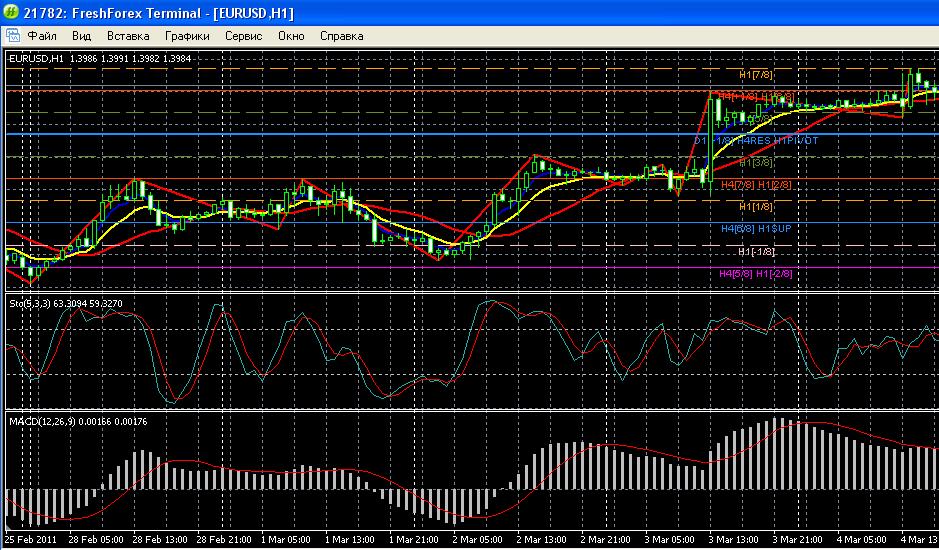Click the H1[-1/8] level label
Screen dimensions: 939x550
756,252
